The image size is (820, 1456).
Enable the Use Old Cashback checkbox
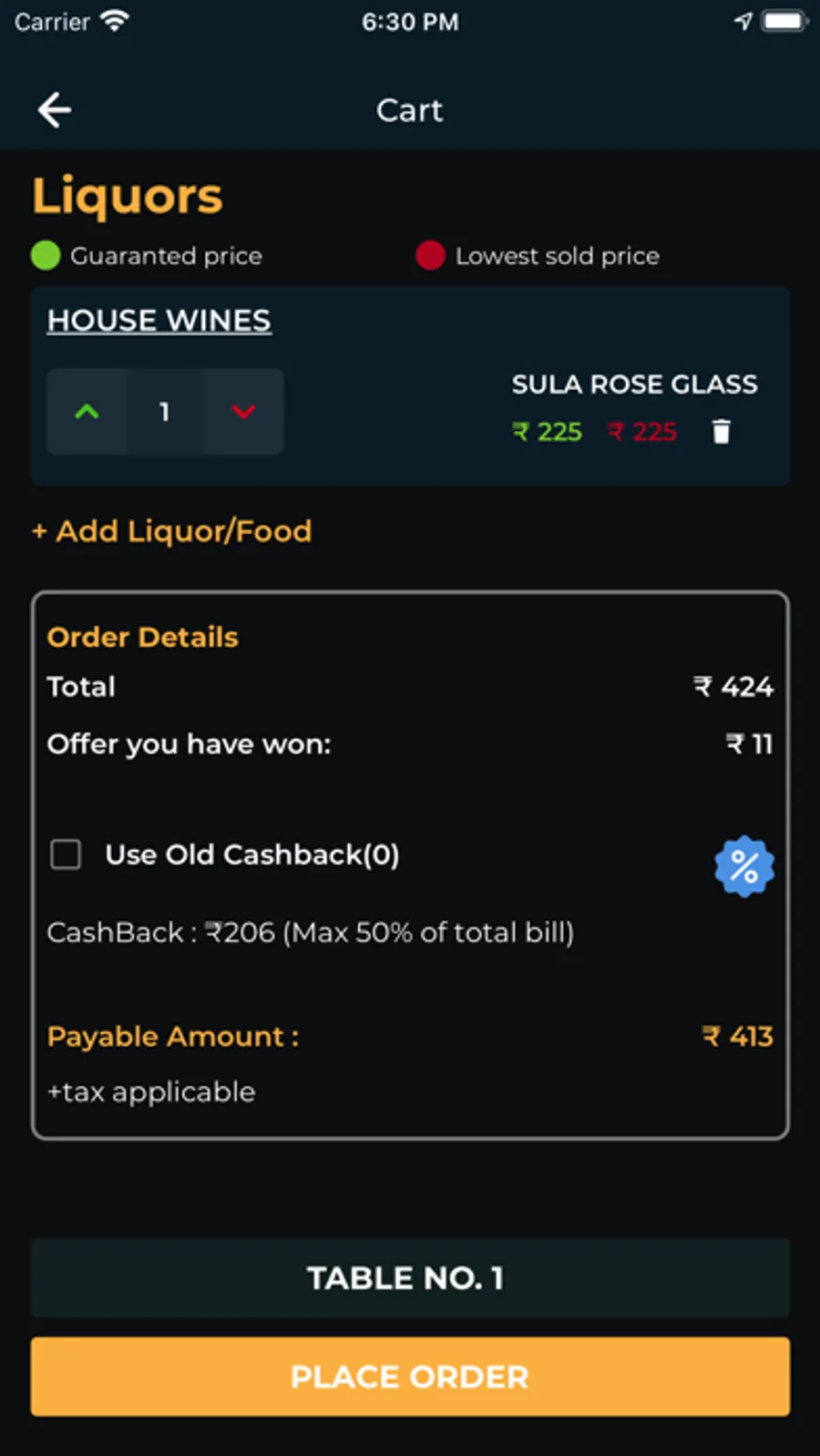pos(66,855)
